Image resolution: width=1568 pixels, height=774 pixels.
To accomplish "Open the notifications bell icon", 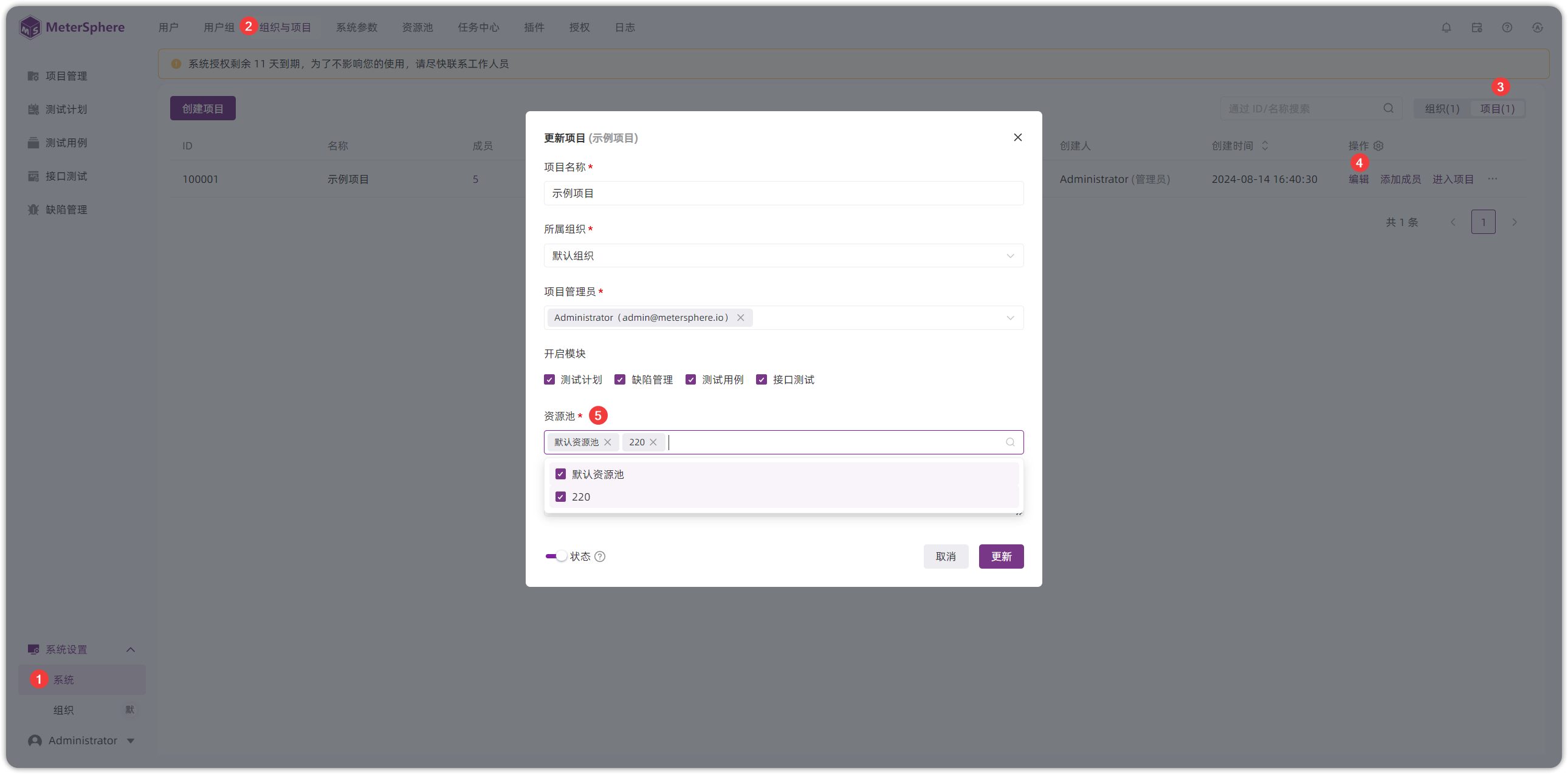I will 1446,27.
